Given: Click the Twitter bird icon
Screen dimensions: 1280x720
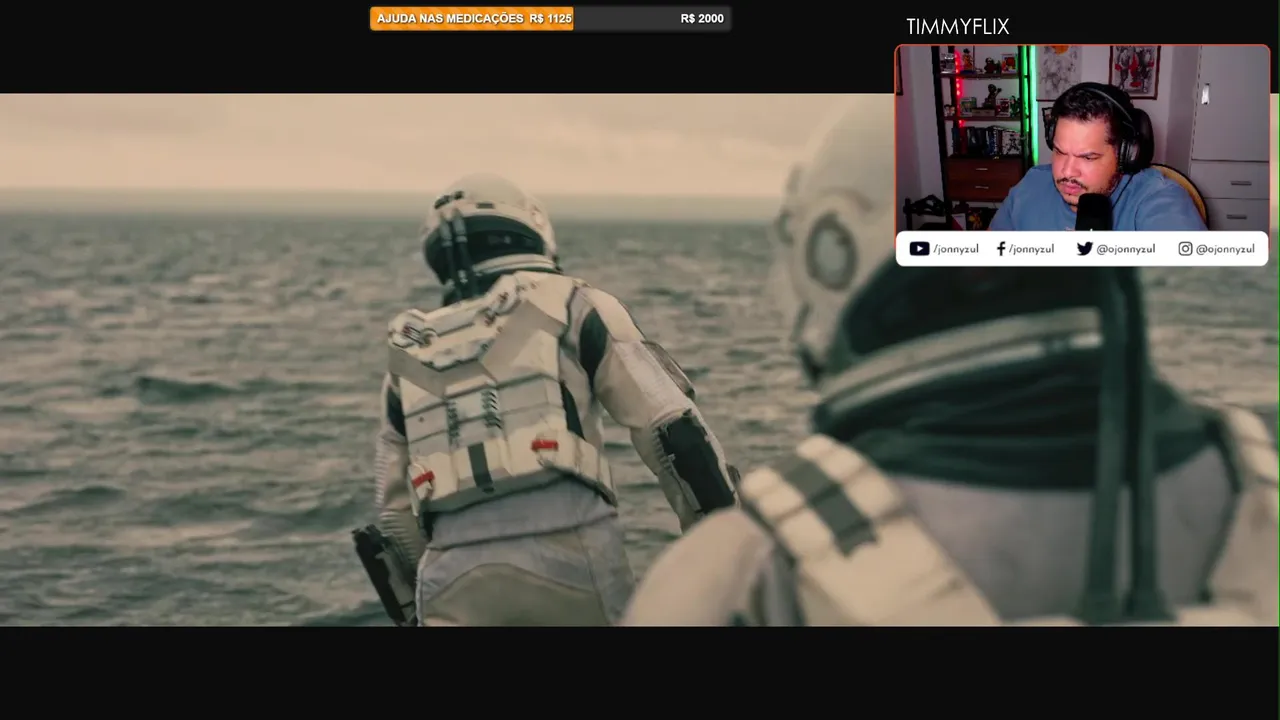Looking at the screenshot, I should 1084,249.
